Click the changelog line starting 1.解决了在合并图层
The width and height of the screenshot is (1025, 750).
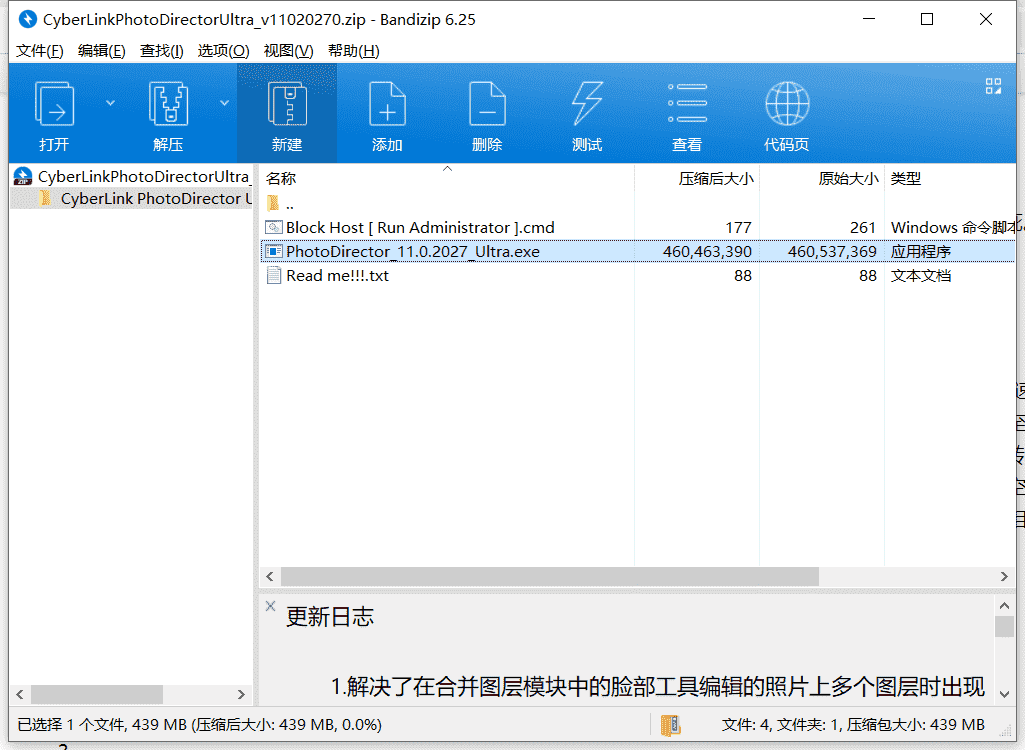(657, 687)
